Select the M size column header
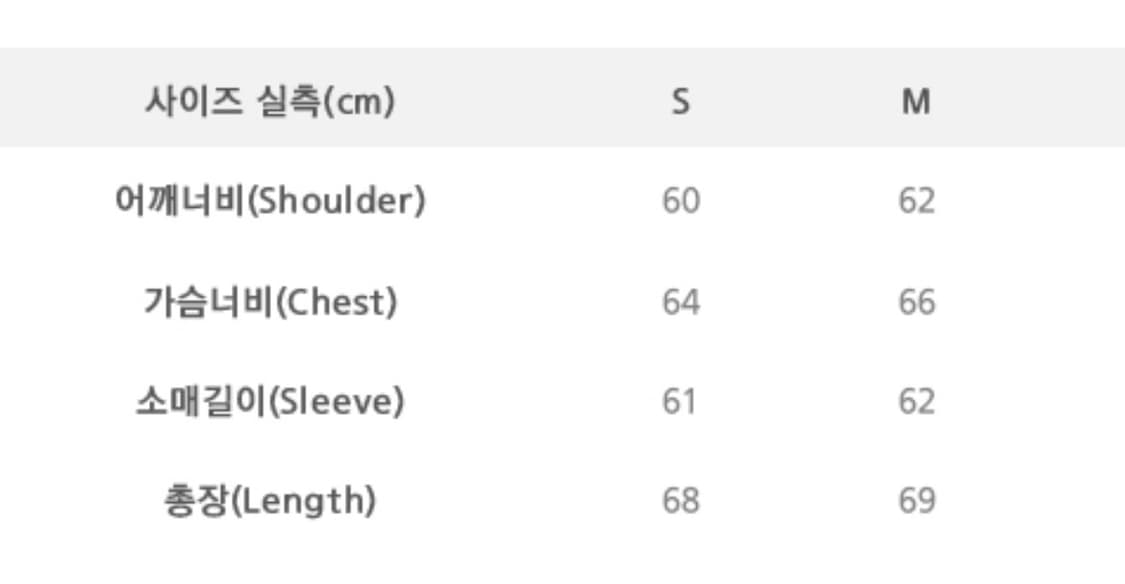This screenshot has height=584, width=1125. pos(916,101)
